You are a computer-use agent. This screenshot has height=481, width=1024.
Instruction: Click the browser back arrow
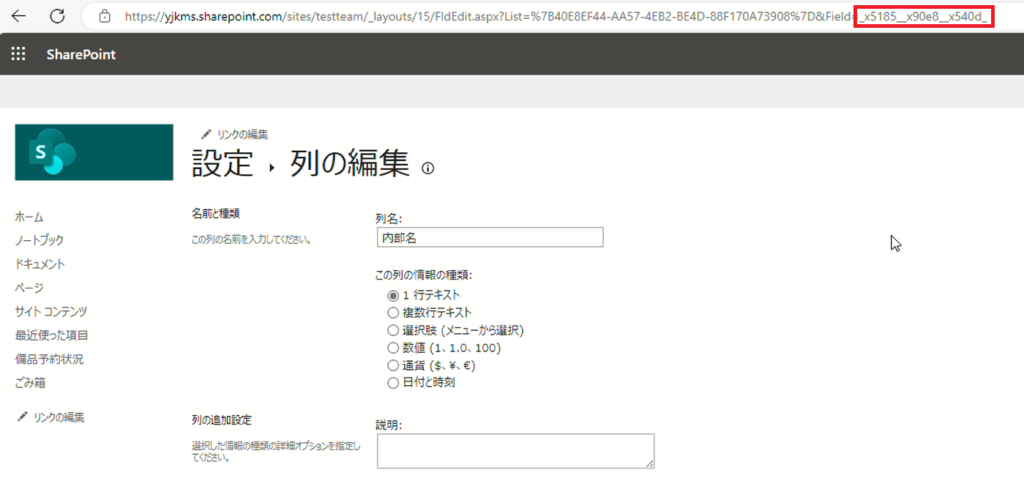(19, 16)
